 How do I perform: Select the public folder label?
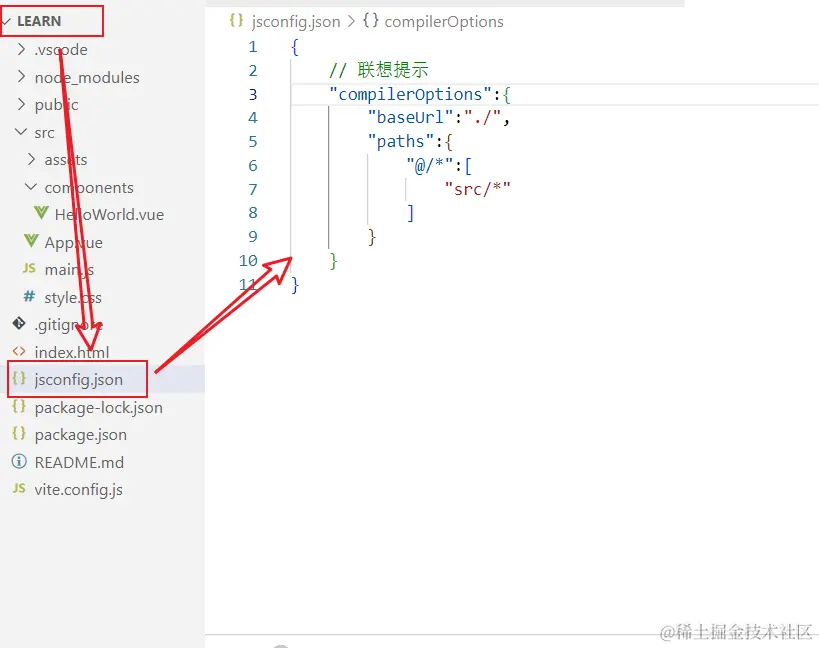point(56,105)
